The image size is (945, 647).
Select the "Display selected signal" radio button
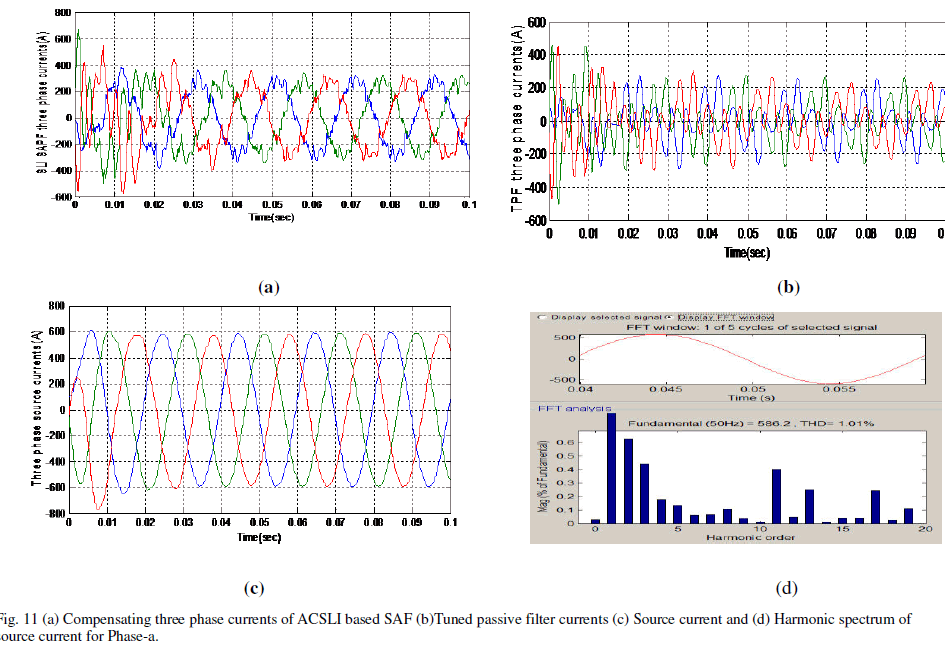(541, 317)
